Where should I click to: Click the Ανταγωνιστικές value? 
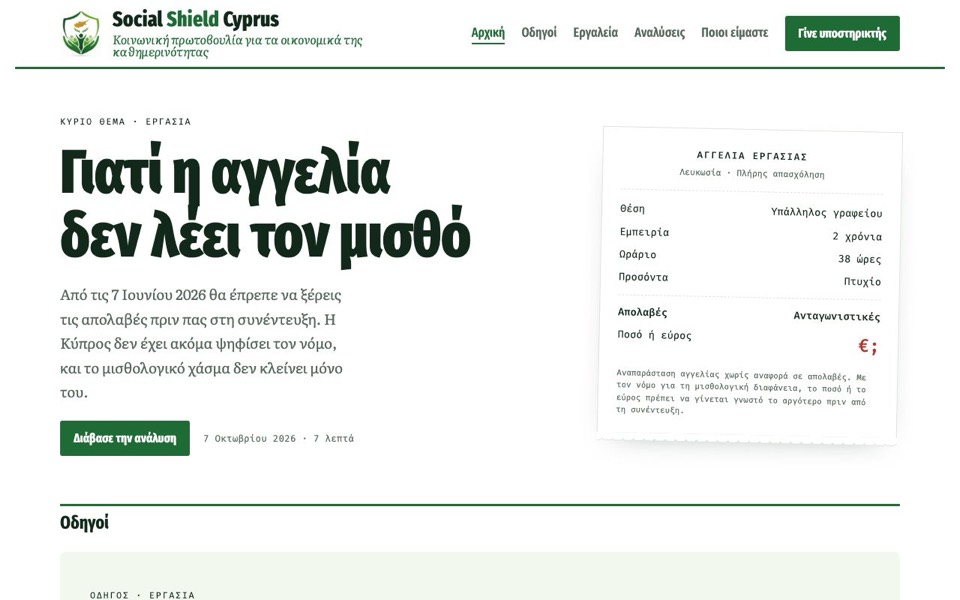click(x=837, y=317)
